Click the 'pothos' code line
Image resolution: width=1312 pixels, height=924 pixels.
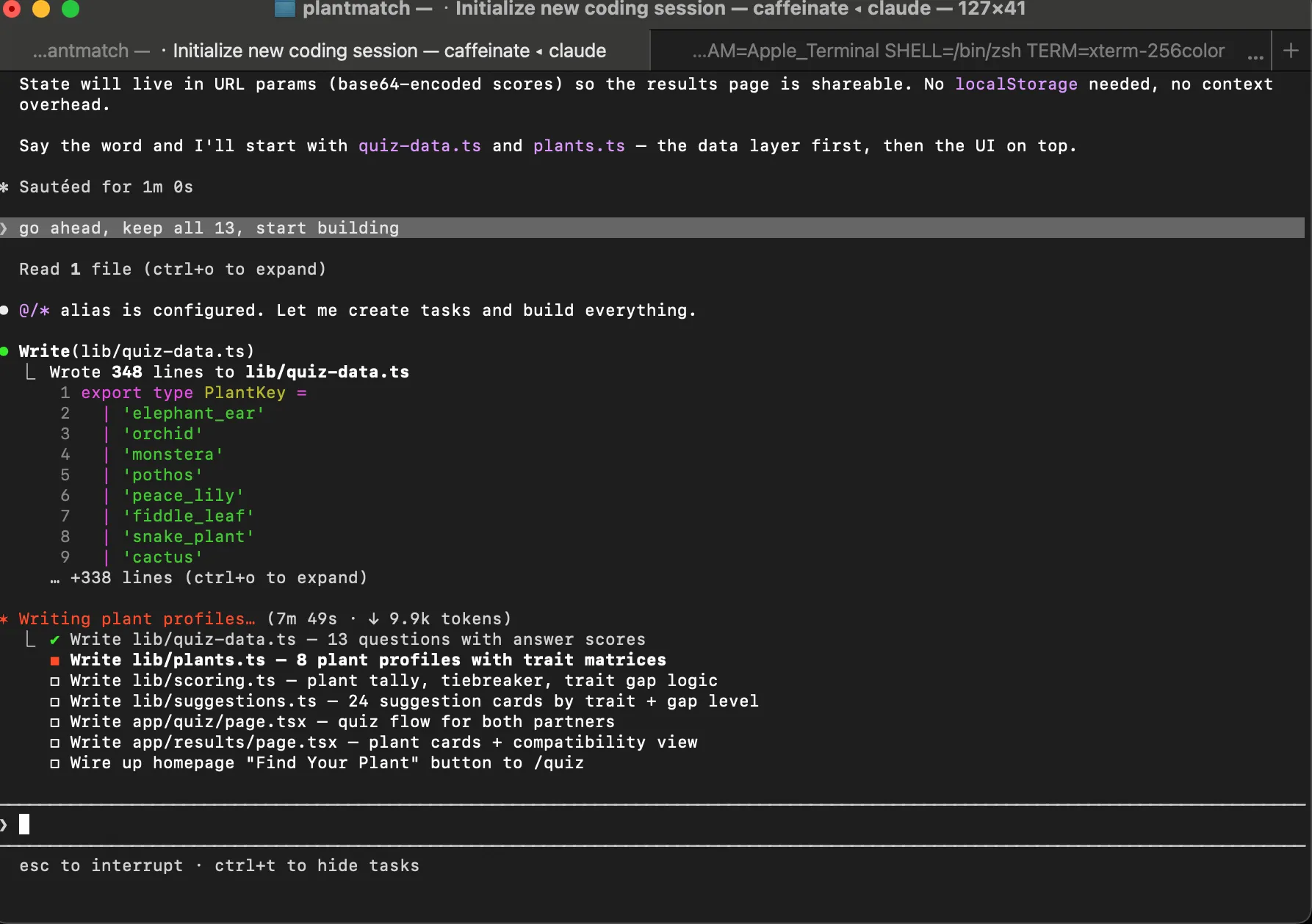[162, 475]
